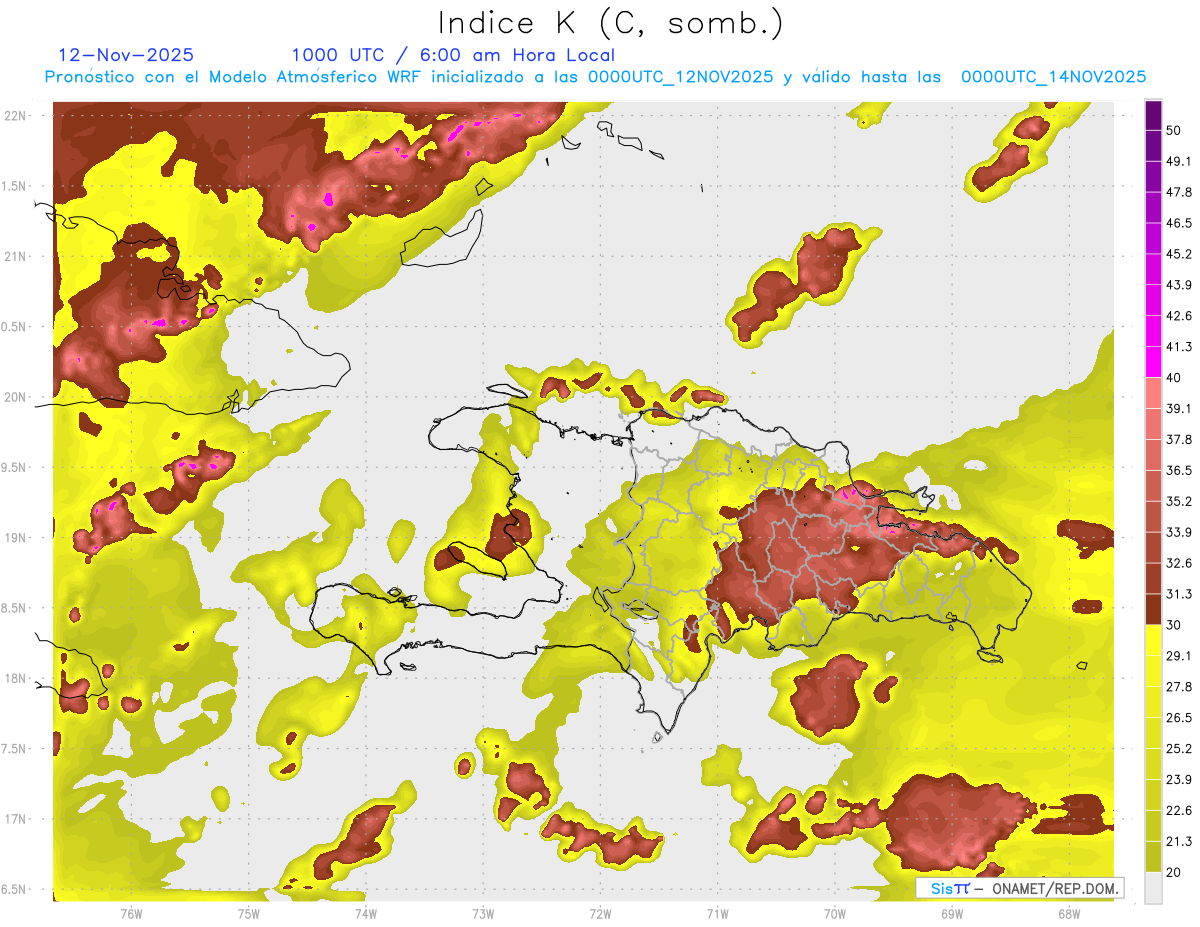Select the '31.3' legend value
The width and height of the screenshot is (1200, 927).
(x=1179, y=594)
